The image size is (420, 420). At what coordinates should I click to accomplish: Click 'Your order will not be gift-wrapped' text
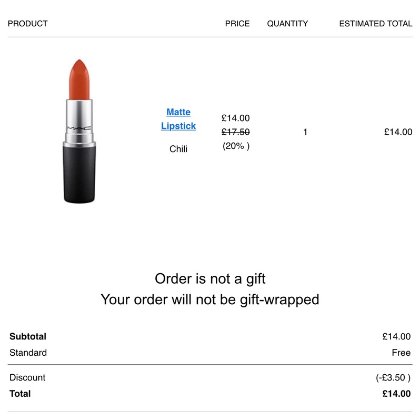pos(210,299)
